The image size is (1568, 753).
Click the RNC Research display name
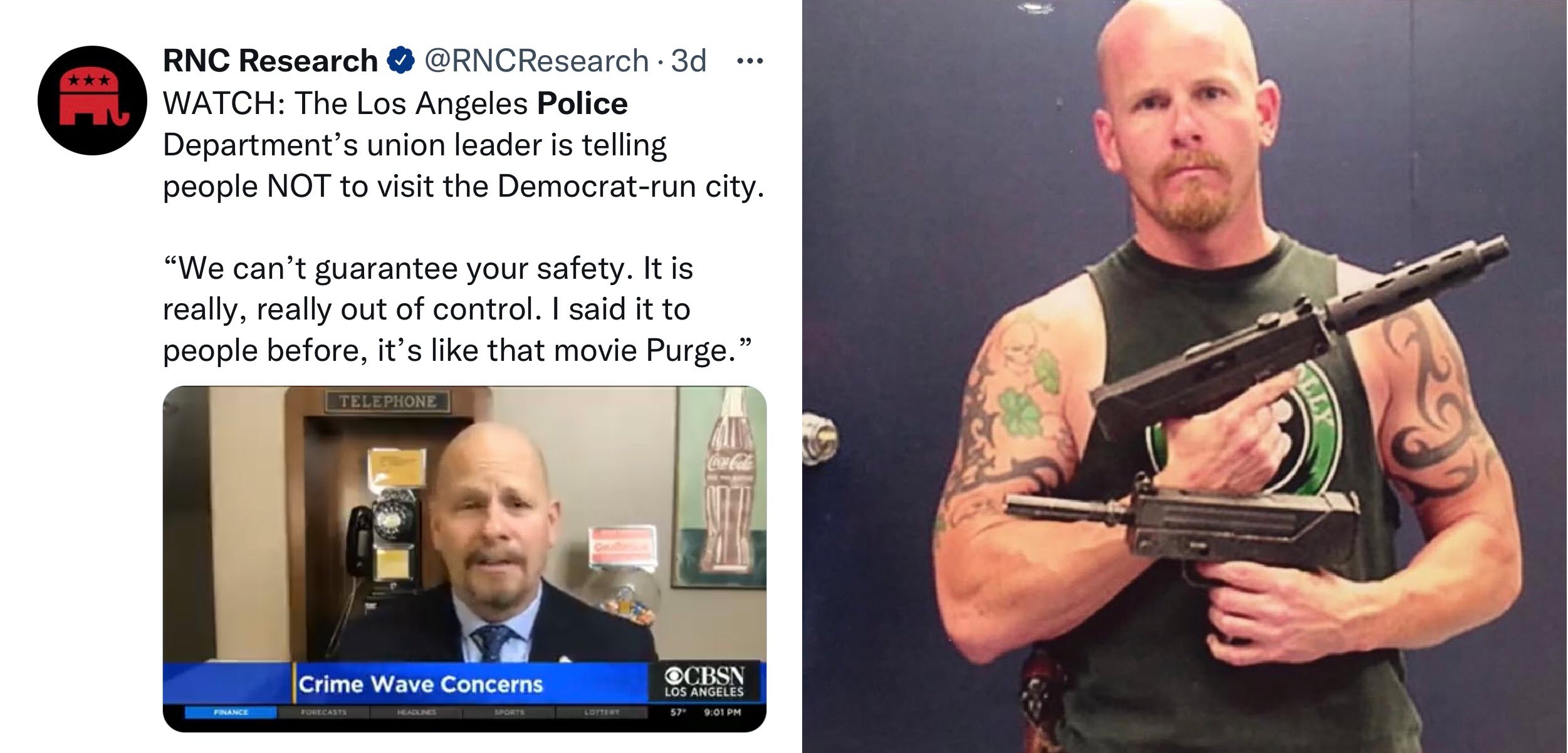coord(270,61)
